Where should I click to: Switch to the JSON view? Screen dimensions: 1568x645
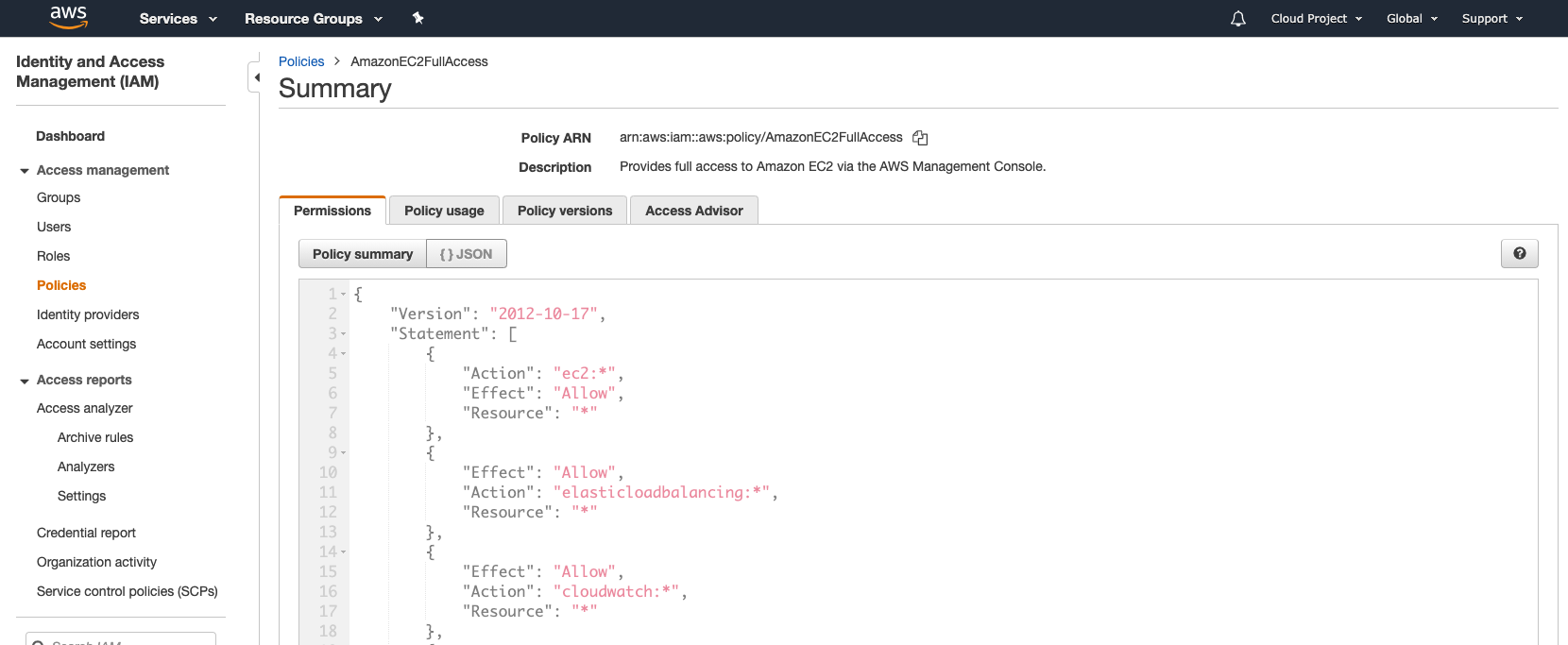(x=467, y=254)
